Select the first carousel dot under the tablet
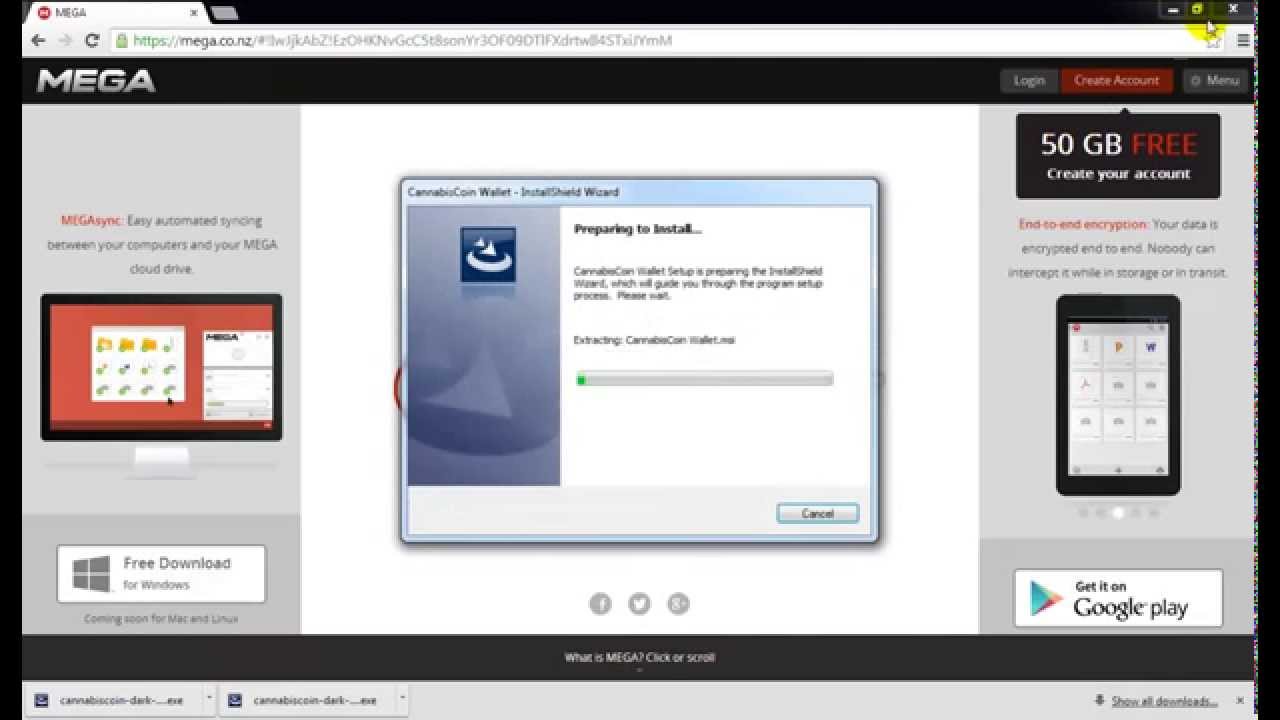 [1082, 512]
